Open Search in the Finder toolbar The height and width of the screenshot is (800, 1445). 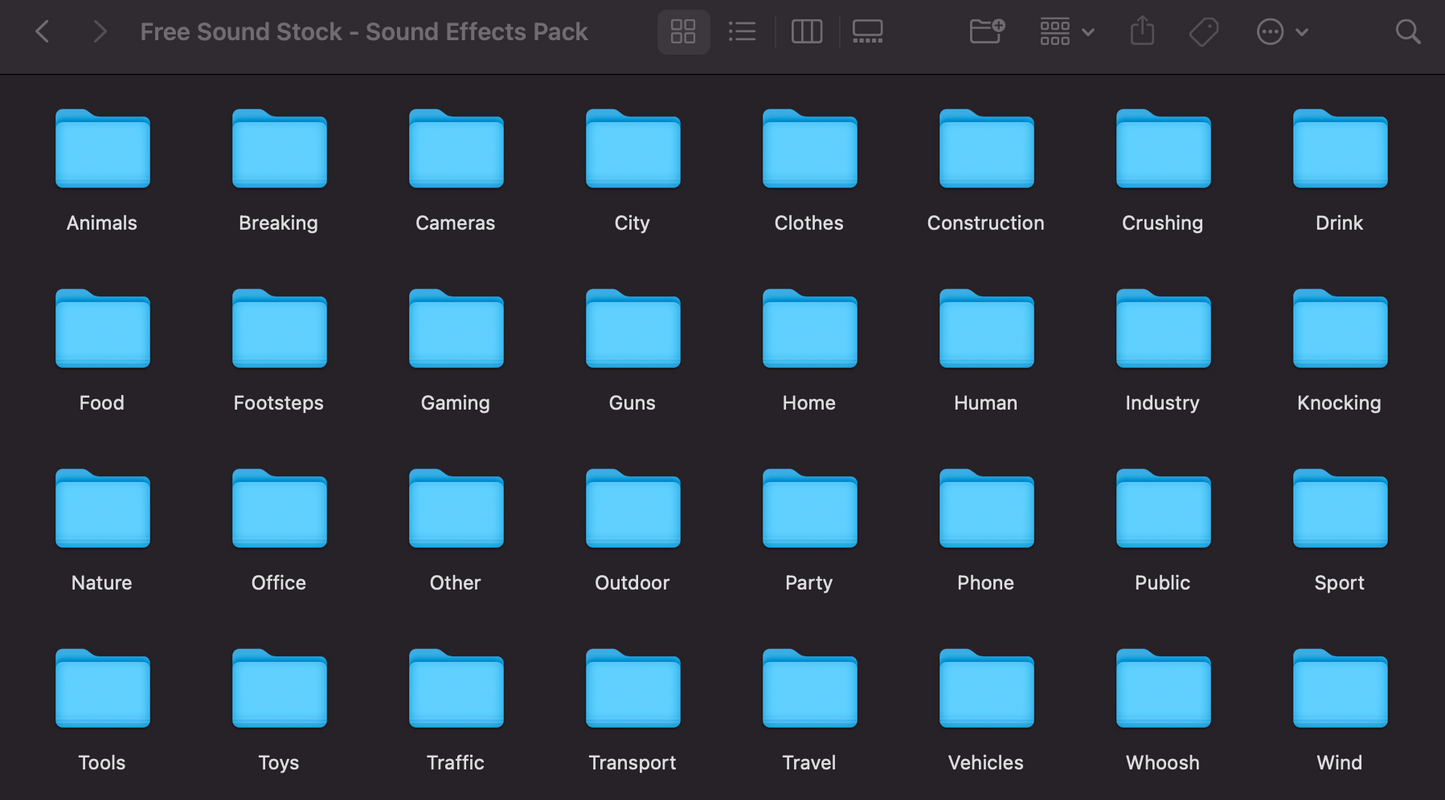coord(1408,31)
